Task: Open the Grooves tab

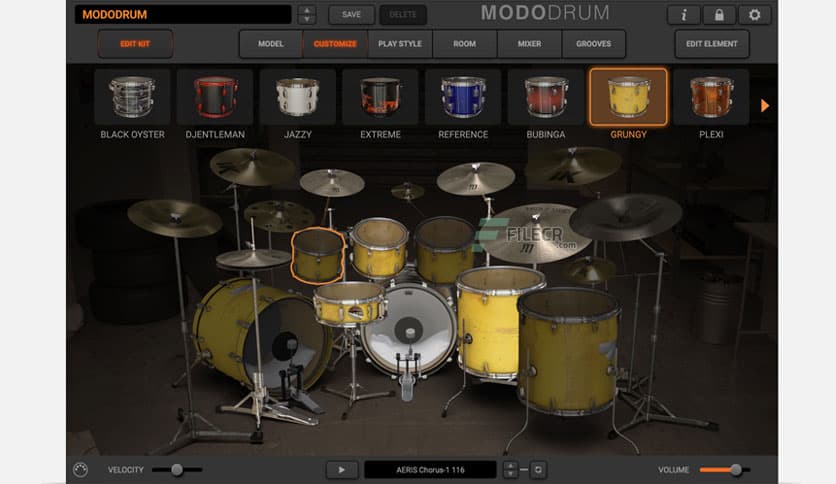Action: [x=593, y=44]
